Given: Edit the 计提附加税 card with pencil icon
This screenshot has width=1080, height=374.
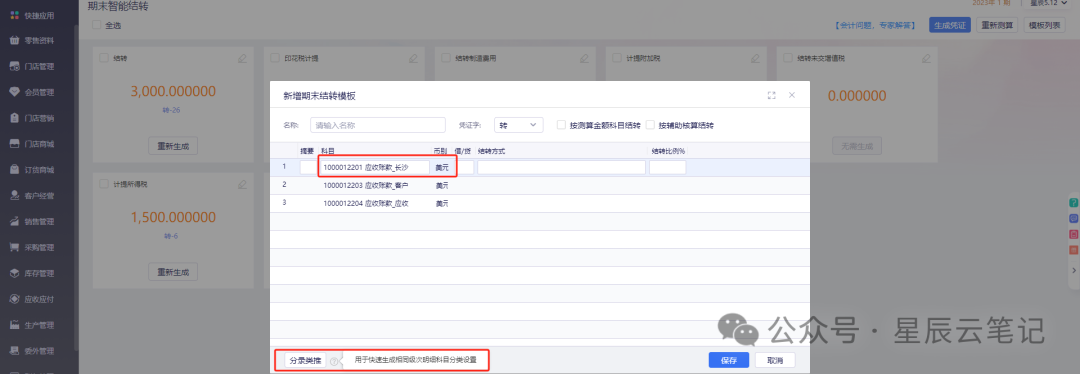Looking at the screenshot, I should tap(755, 59).
